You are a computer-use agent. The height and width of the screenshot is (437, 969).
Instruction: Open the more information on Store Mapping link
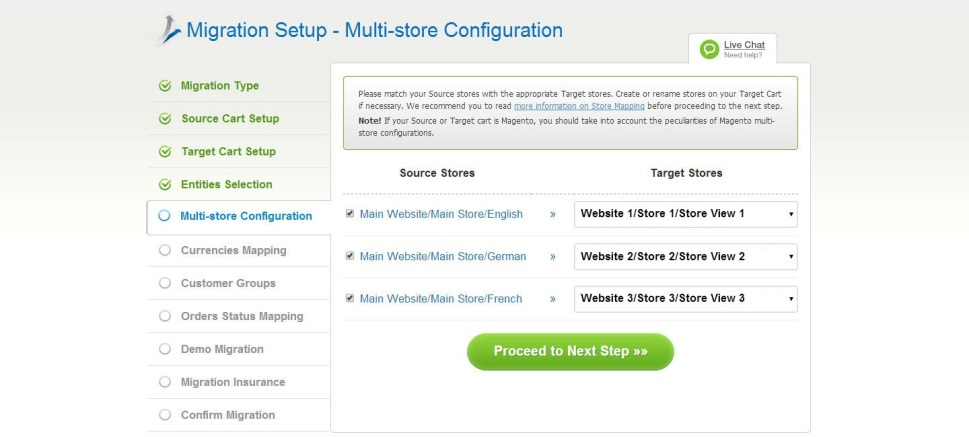tap(579, 105)
